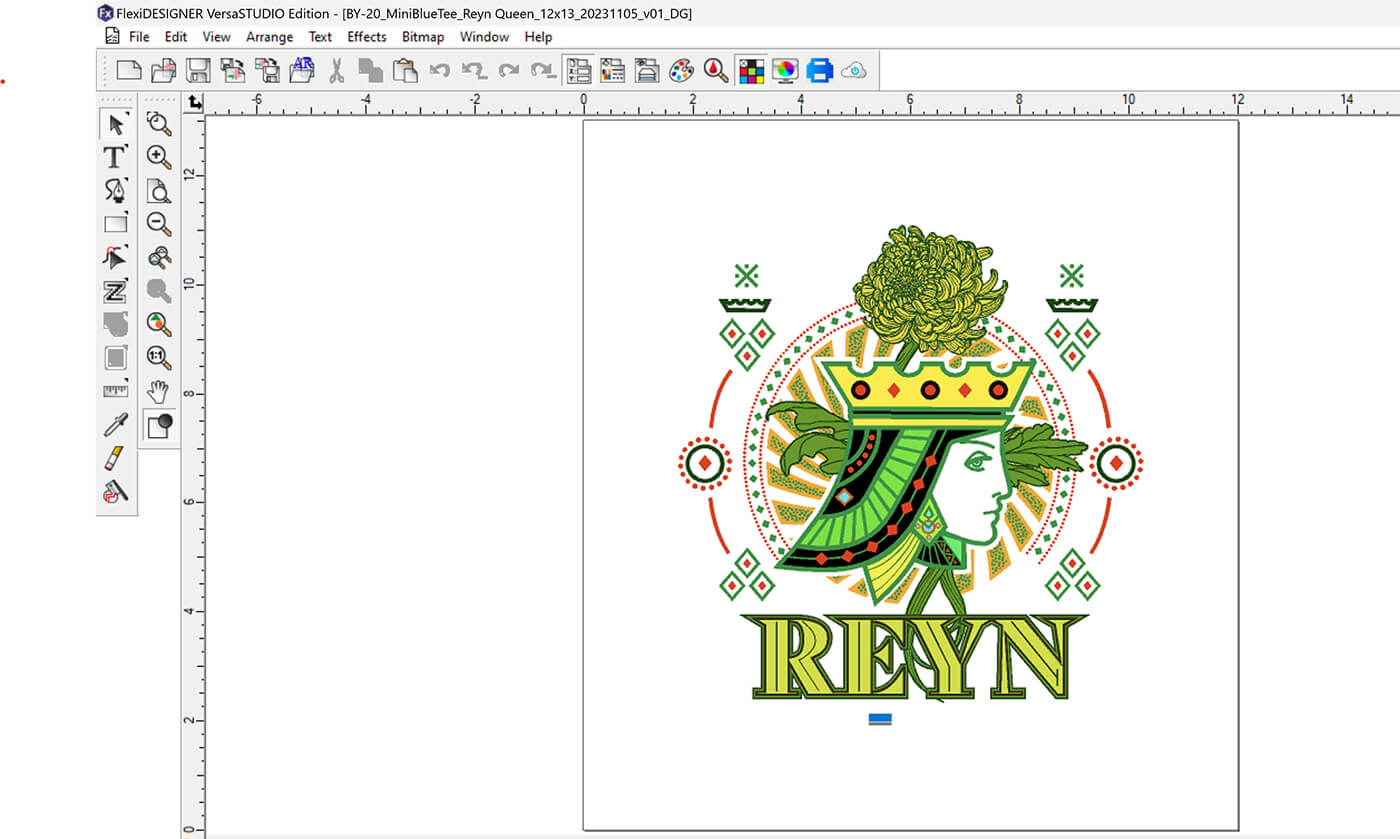The image size is (1400, 839).
Task: Select the paint roller fill tool
Action: coord(116,491)
